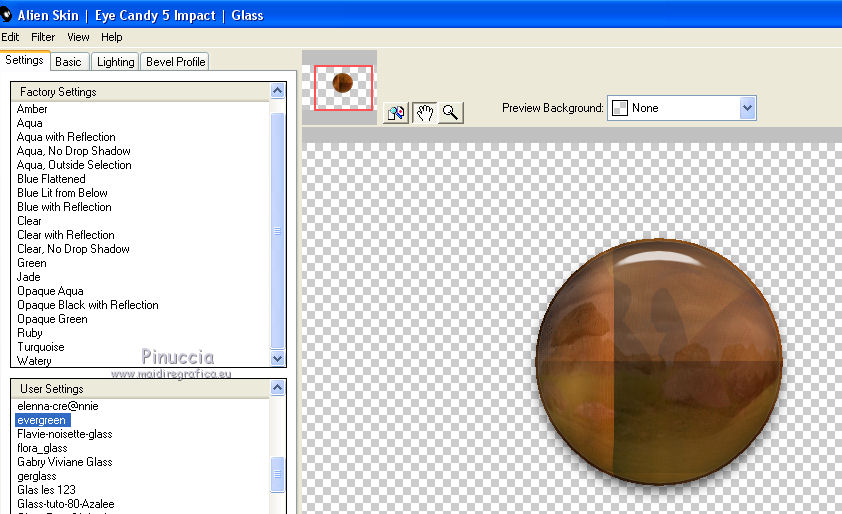Click the glass sphere in preview
This screenshot has width=842, height=514.
pyautogui.click(x=659, y=361)
